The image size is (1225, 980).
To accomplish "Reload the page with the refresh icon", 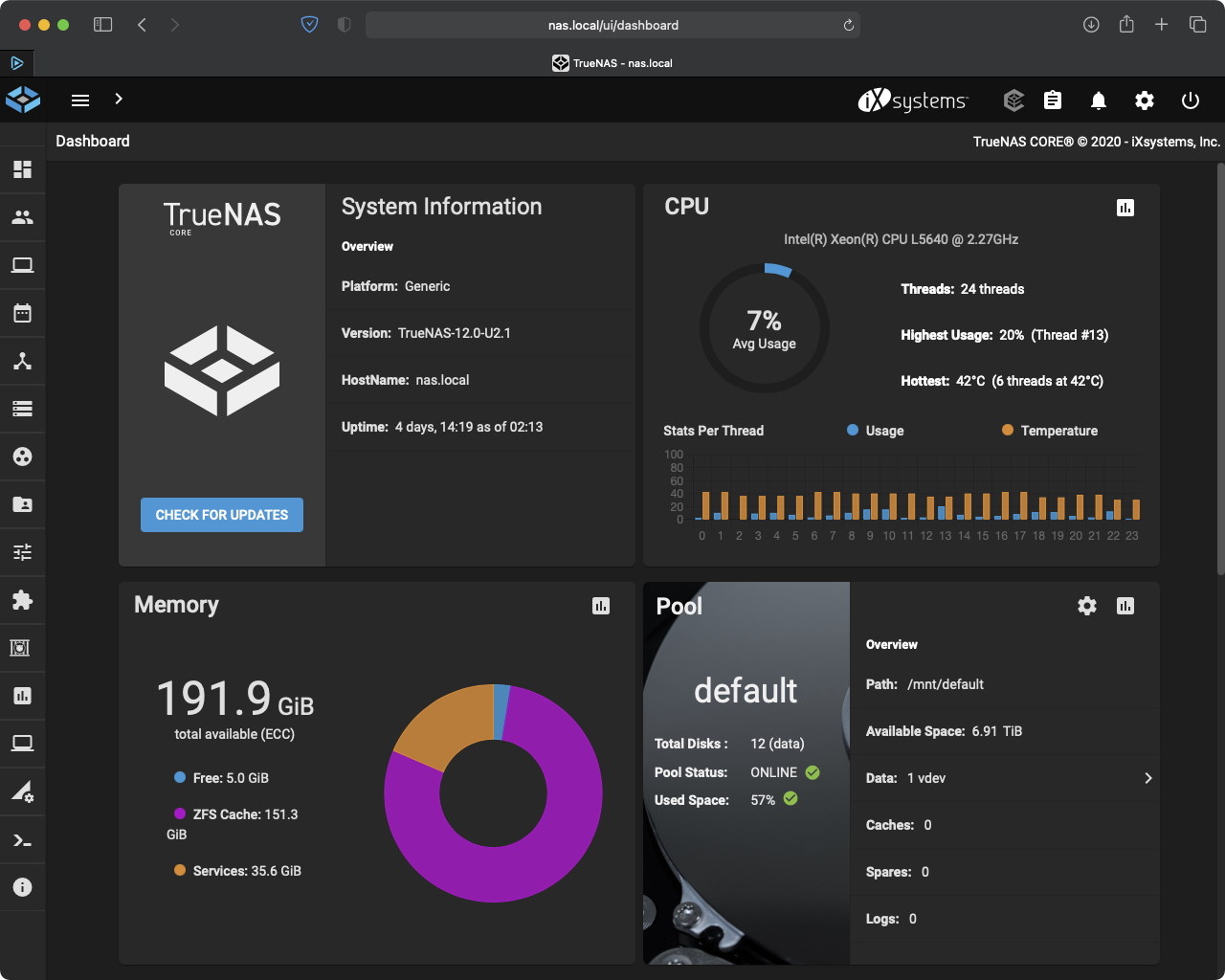I will pos(848,25).
